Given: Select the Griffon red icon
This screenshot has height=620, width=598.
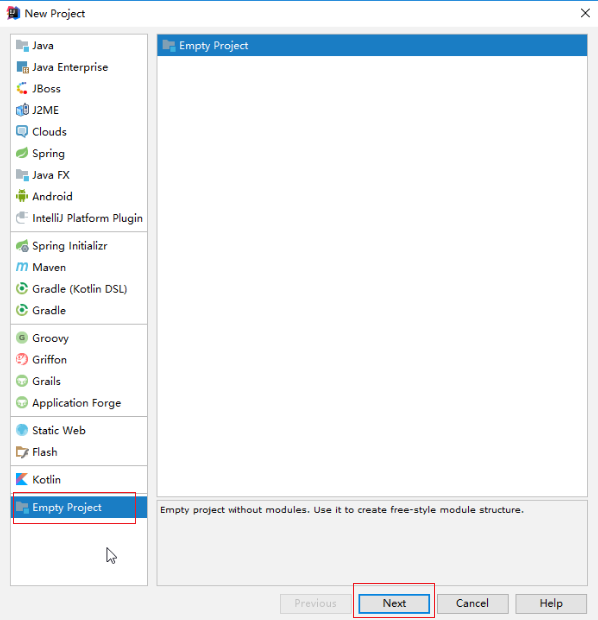Looking at the screenshot, I should [x=22, y=359].
